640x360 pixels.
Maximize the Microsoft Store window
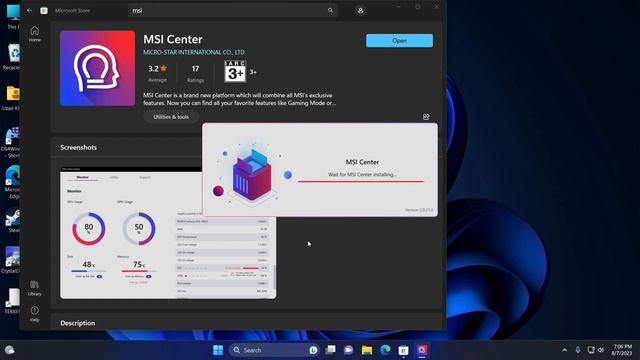418,7
